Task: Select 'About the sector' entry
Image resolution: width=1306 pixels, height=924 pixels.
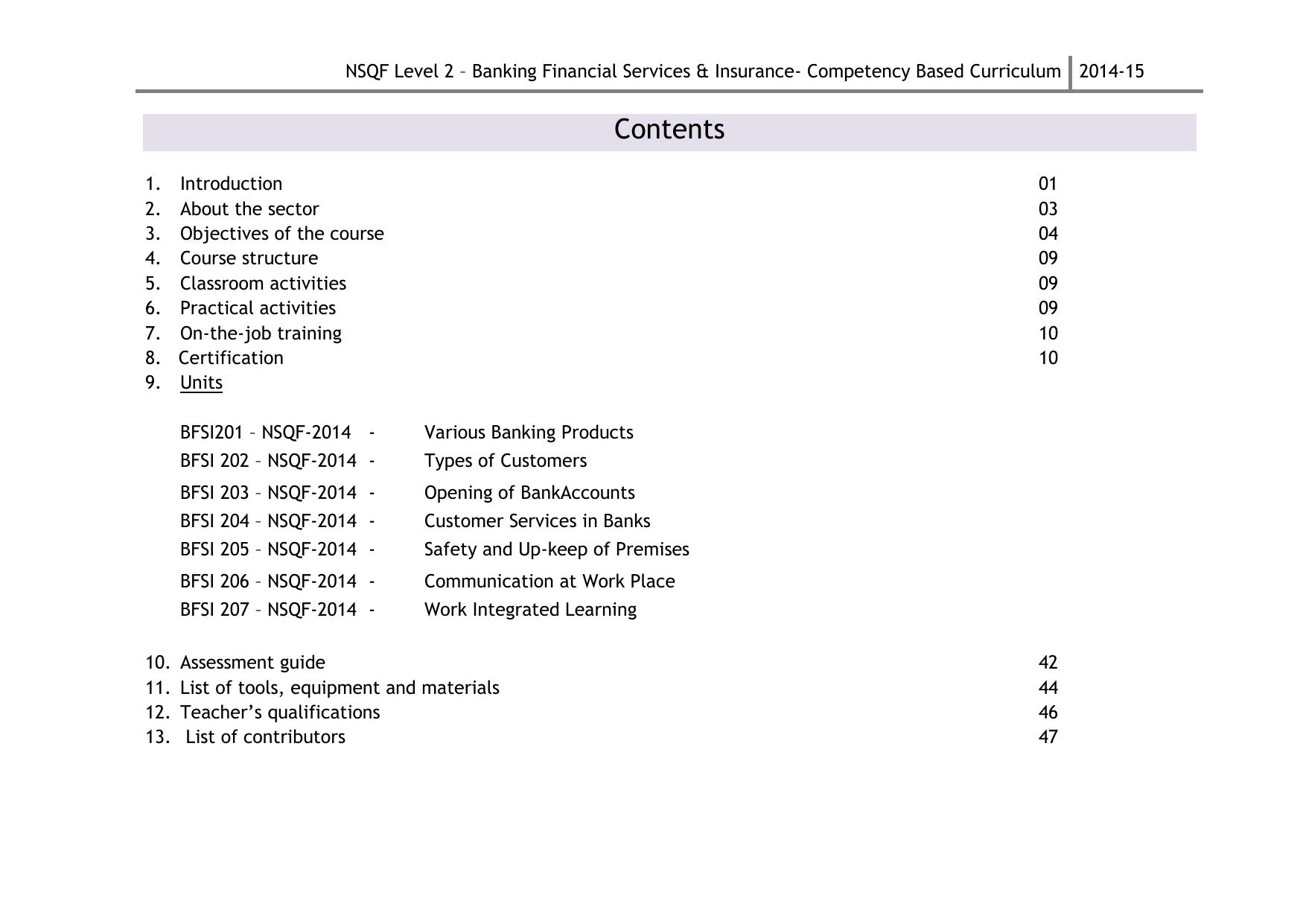Action: pos(249,209)
